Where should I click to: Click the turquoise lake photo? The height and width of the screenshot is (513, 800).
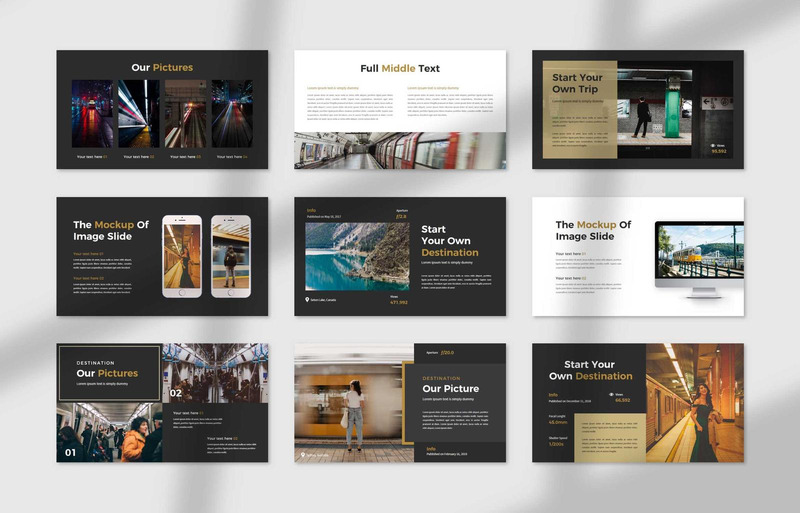tap(357, 256)
